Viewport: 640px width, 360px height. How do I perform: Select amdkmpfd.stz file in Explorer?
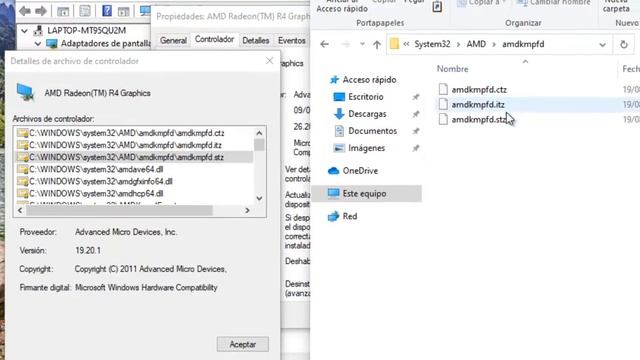(x=479, y=120)
